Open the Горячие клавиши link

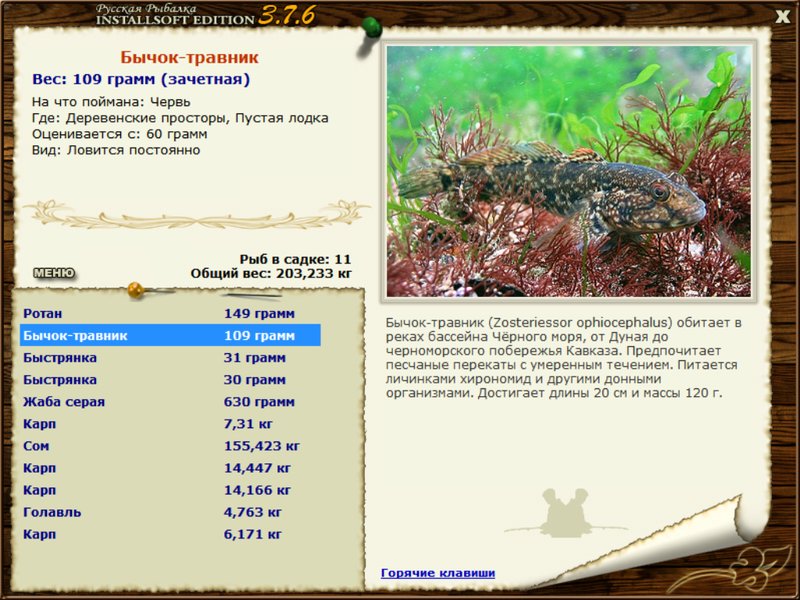coord(438,573)
